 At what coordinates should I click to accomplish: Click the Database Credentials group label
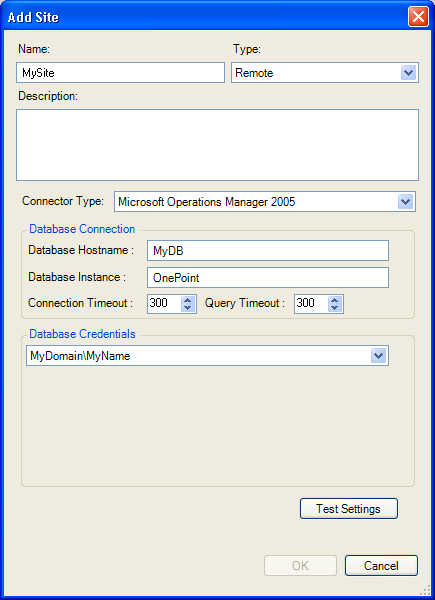point(83,334)
